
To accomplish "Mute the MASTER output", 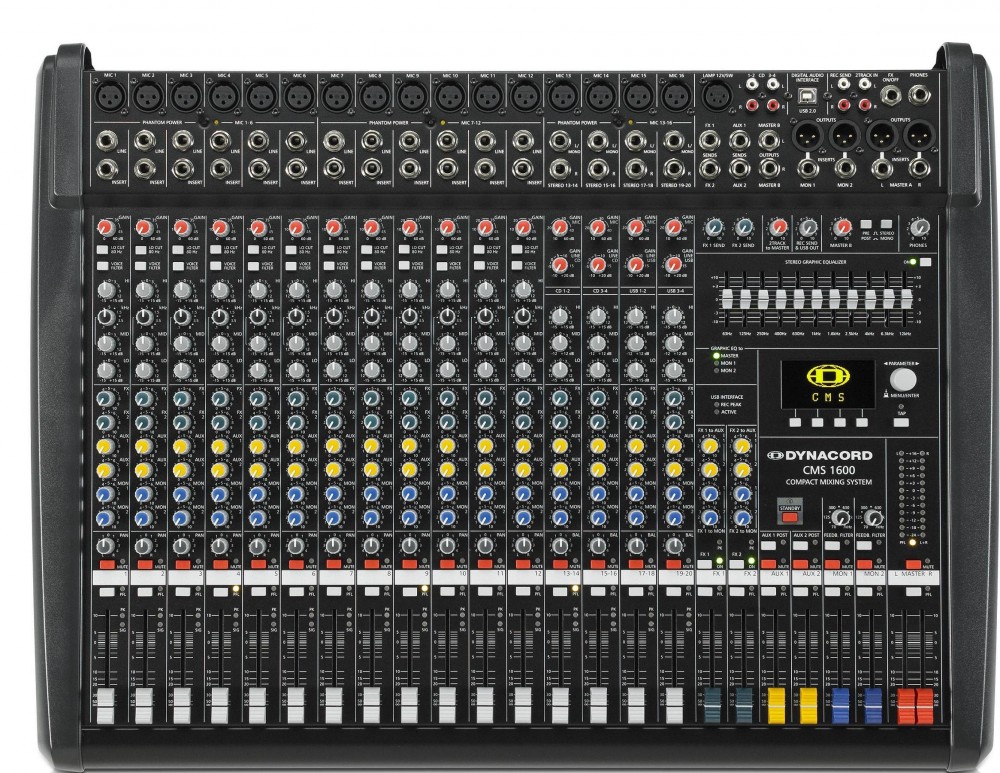I will [913, 564].
